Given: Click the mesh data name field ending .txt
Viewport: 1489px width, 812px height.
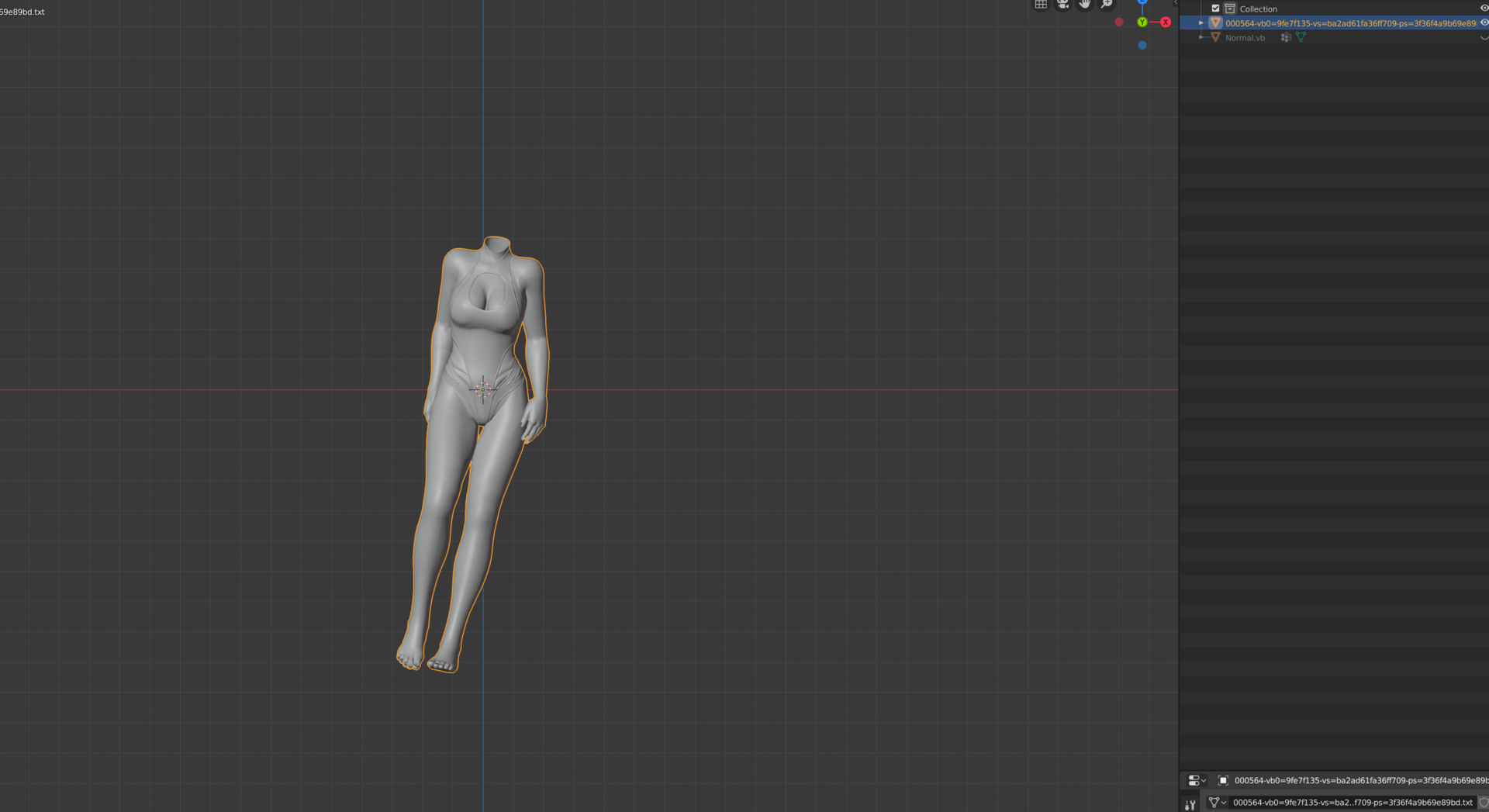Looking at the screenshot, I should point(1352,803).
